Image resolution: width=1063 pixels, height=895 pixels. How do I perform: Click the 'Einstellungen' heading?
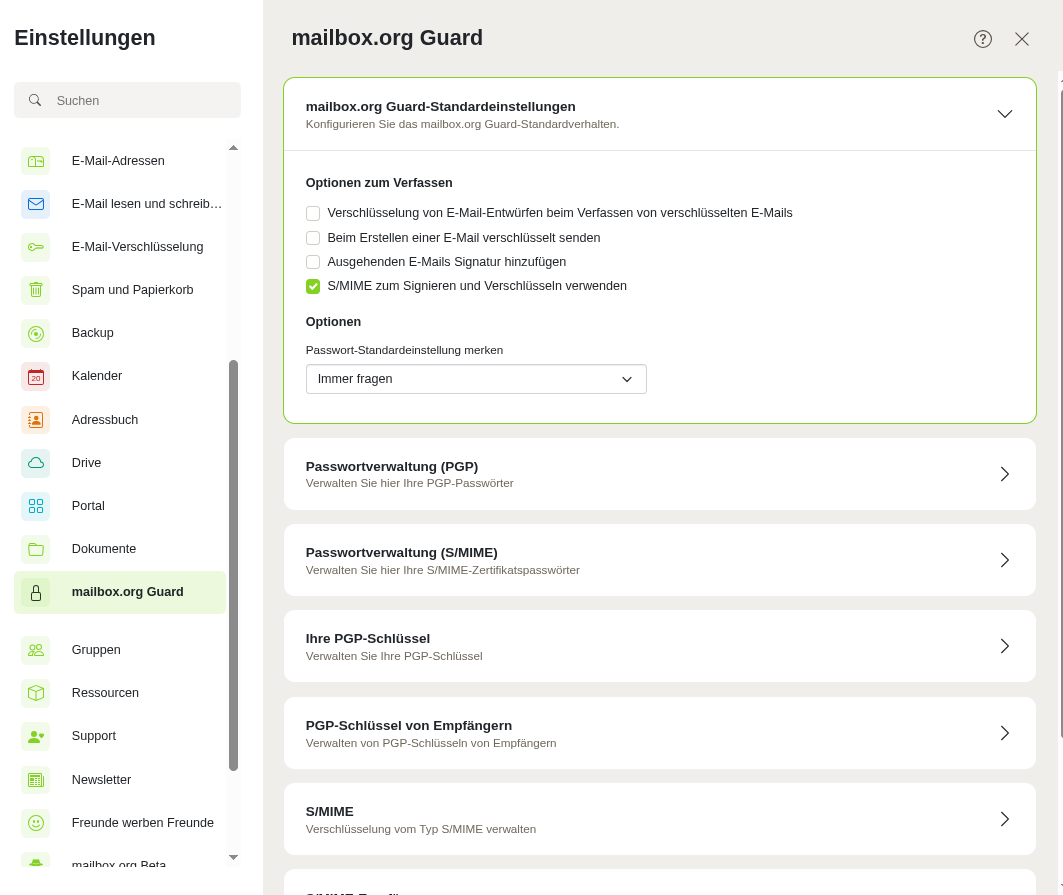(85, 38)
